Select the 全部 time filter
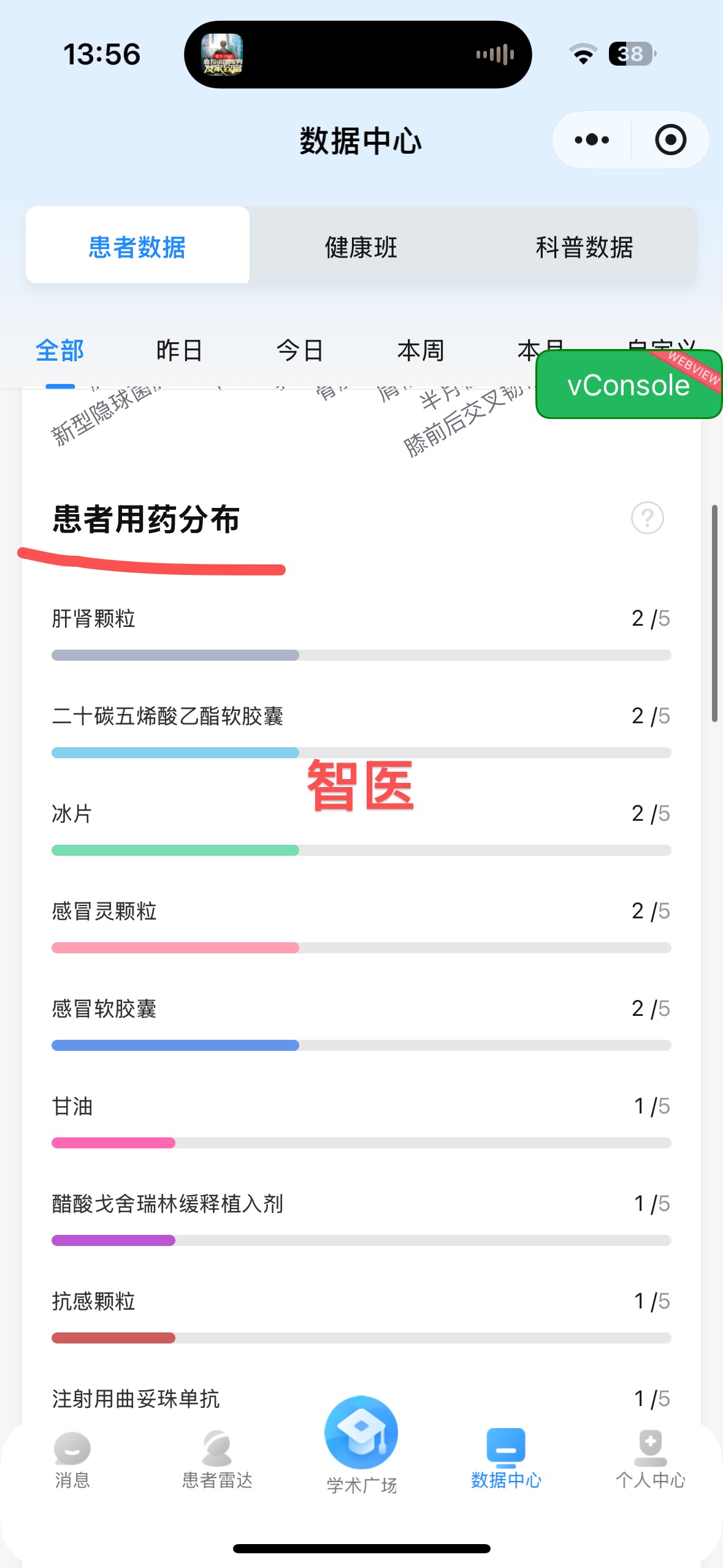Viewport: 723px width, 1568px height. (60, 350)
